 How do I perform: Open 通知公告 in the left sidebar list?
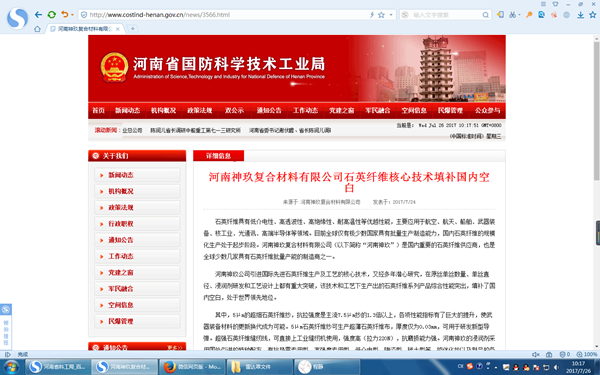click(137, 240)
